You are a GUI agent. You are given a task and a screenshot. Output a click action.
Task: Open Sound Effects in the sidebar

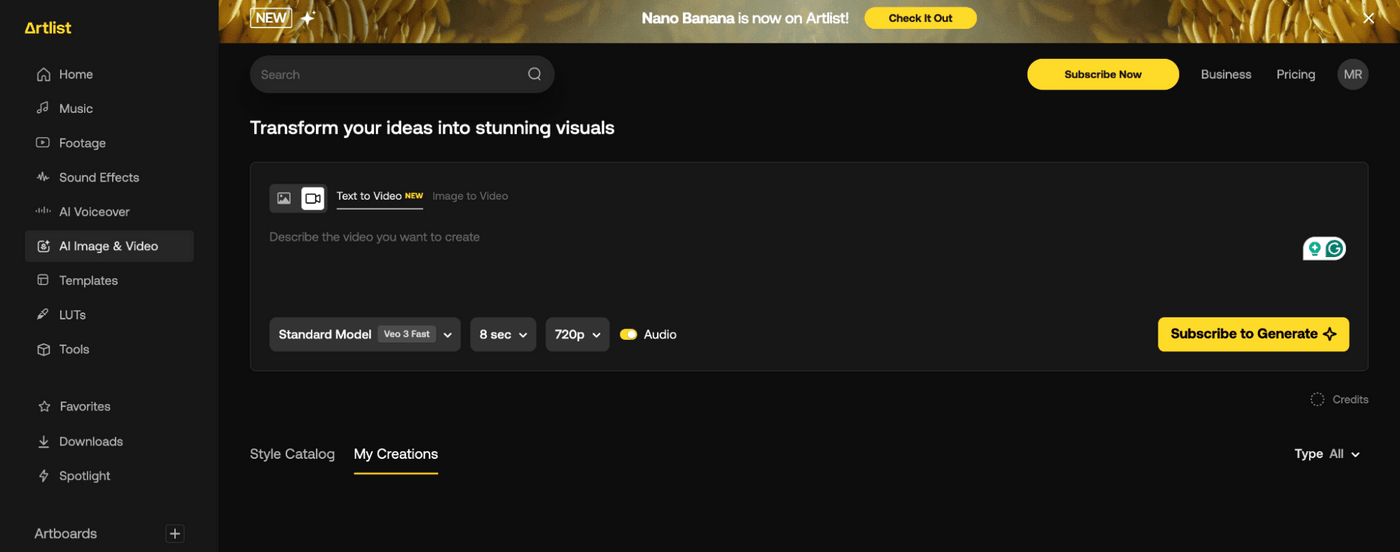[x=98, y=177]
